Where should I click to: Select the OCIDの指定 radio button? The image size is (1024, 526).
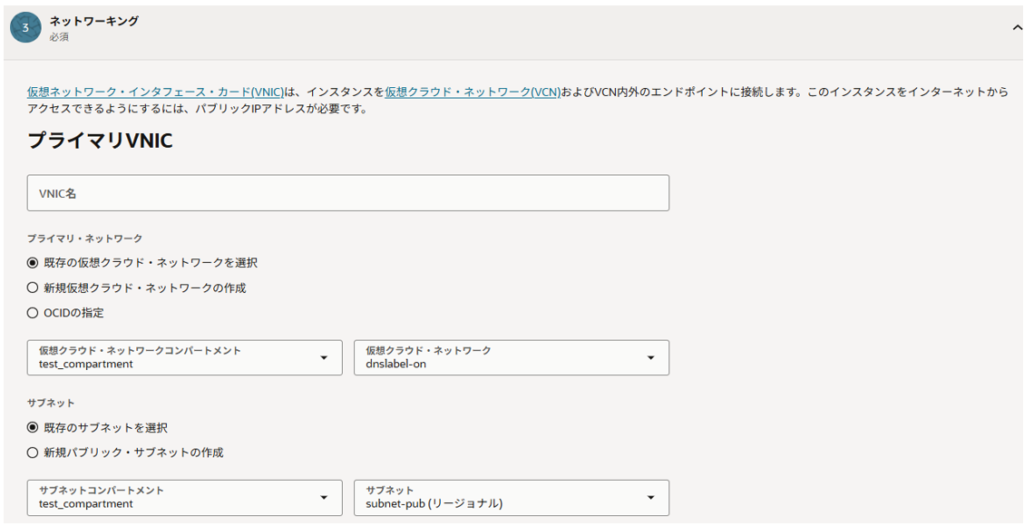pyautogui.click(x=33, y=312)
